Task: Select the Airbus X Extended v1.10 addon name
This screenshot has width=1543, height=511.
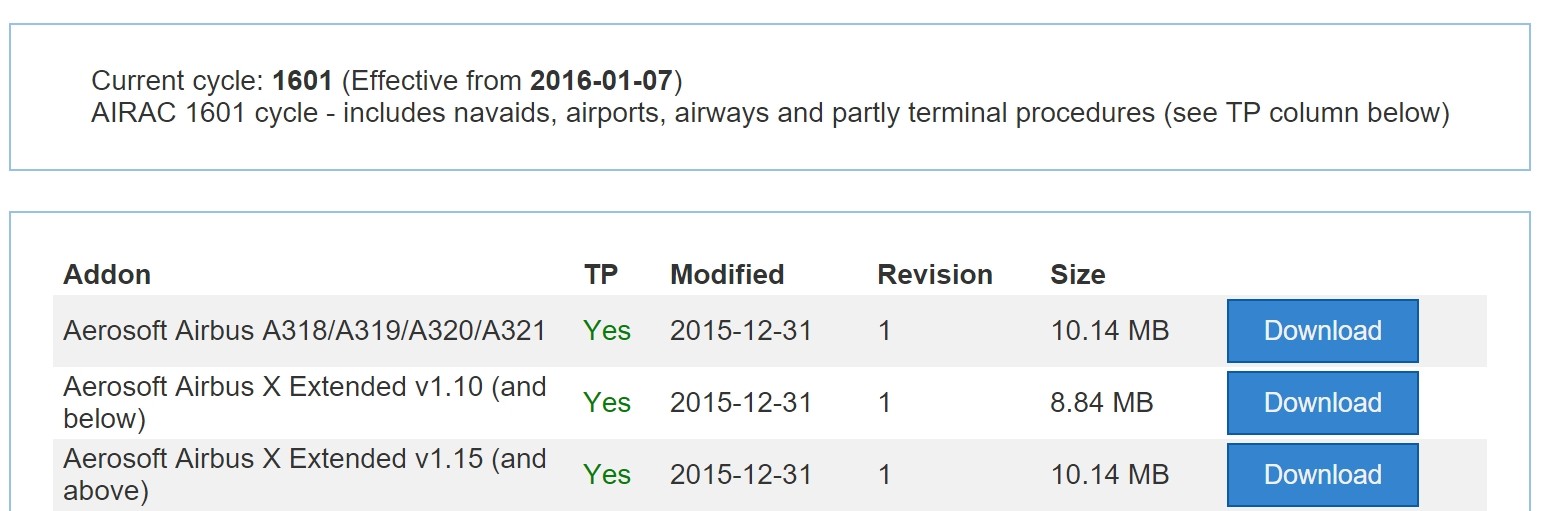Action: (x=304, y=403)
